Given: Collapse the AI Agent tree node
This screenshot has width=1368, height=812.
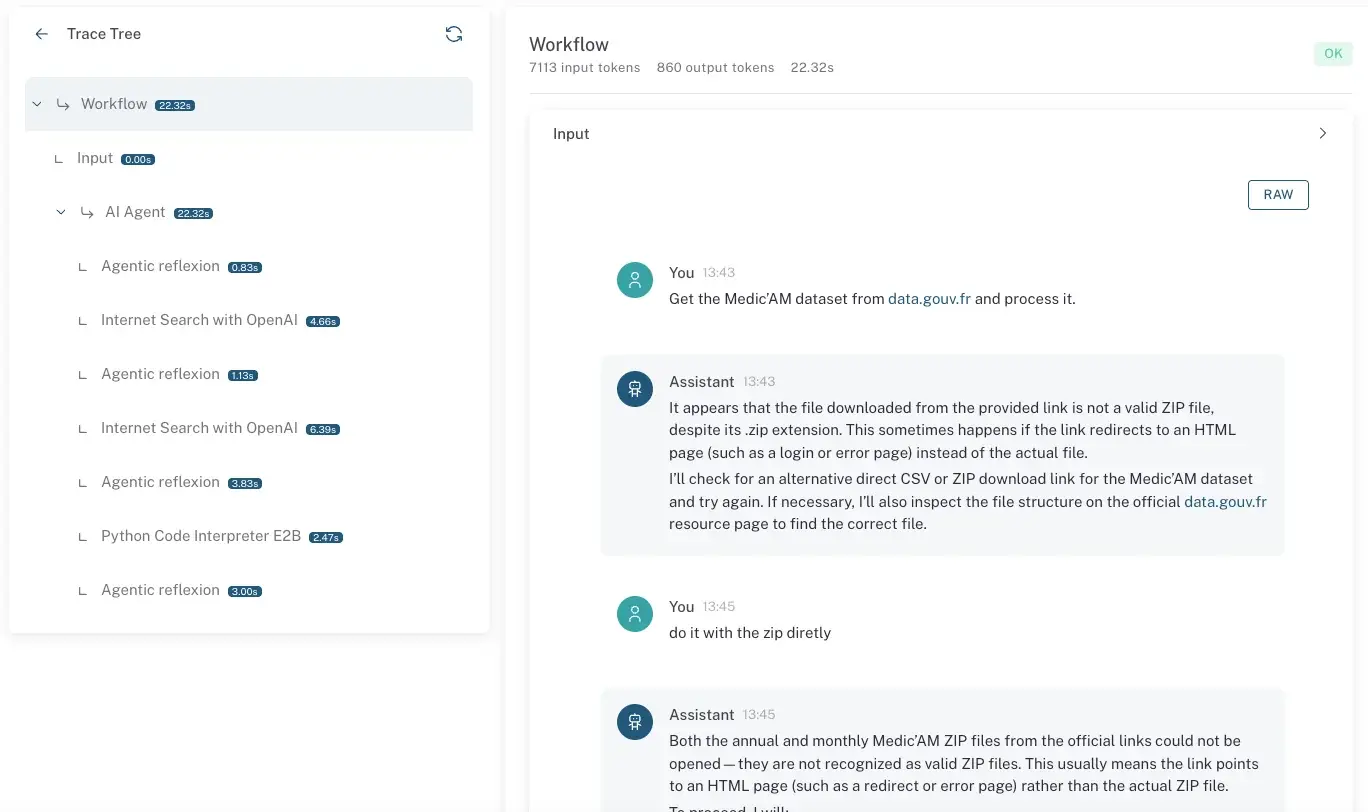Looking at the screenshot, I should point(61,212).
